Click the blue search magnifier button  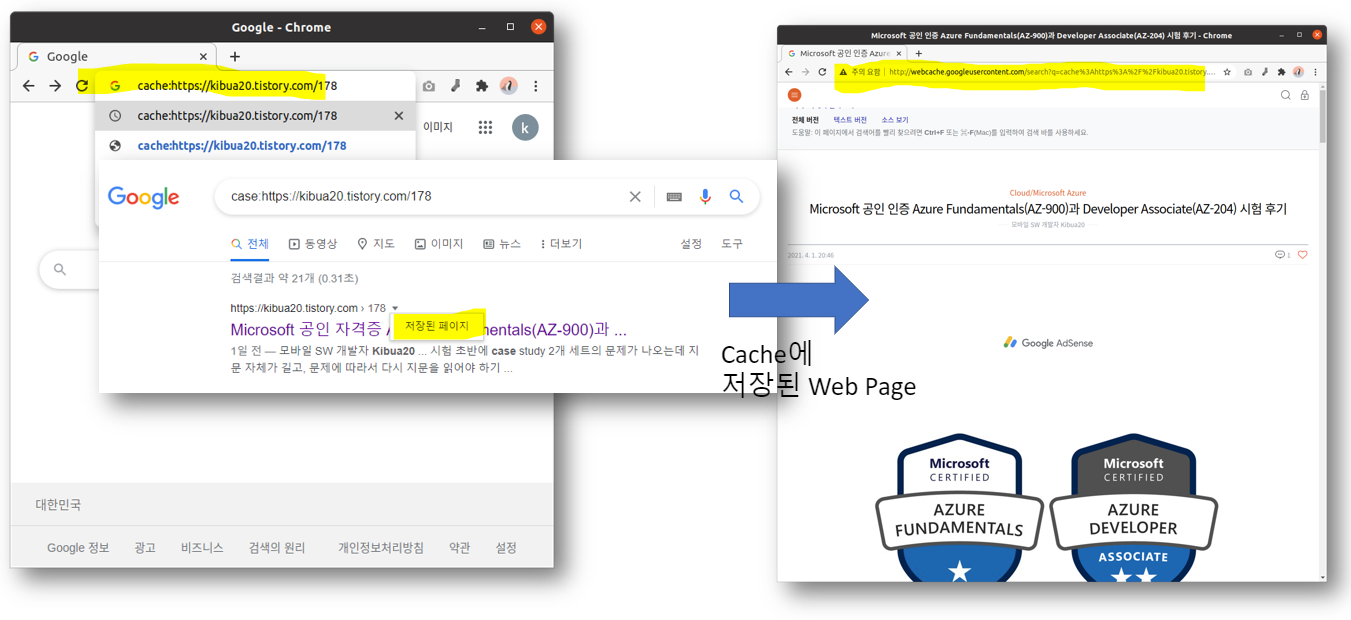736,197
